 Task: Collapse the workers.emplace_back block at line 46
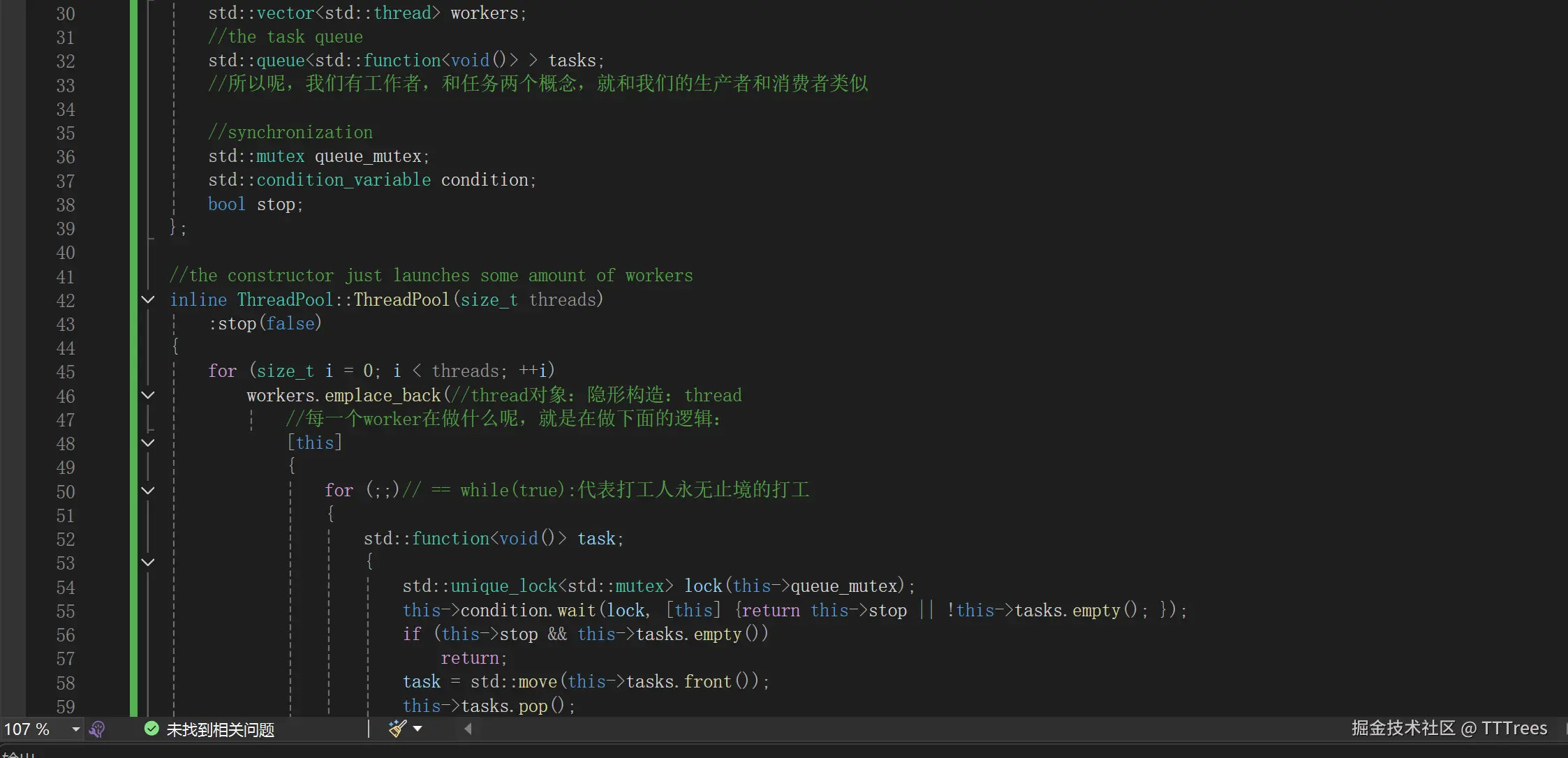tap(148, 396)
